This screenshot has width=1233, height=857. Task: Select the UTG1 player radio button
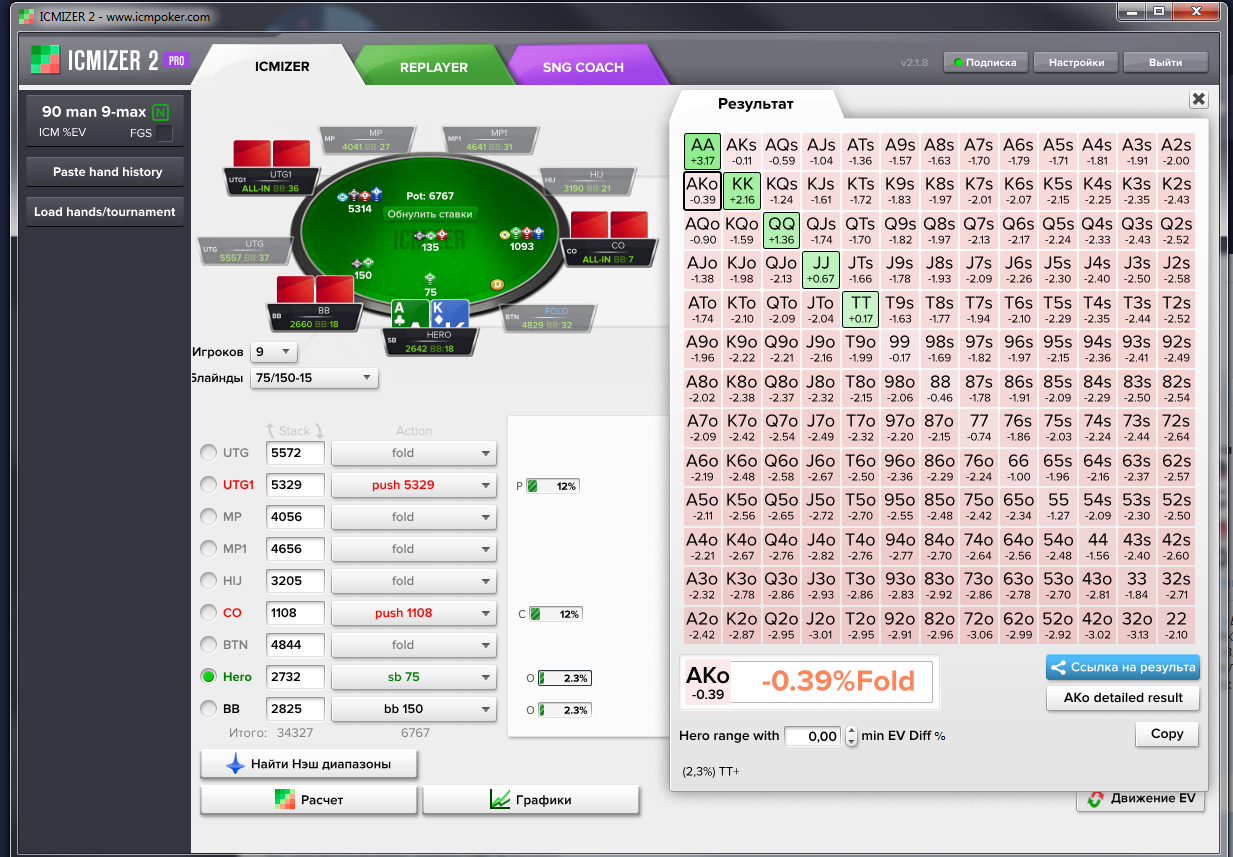(x=209, y=485)
